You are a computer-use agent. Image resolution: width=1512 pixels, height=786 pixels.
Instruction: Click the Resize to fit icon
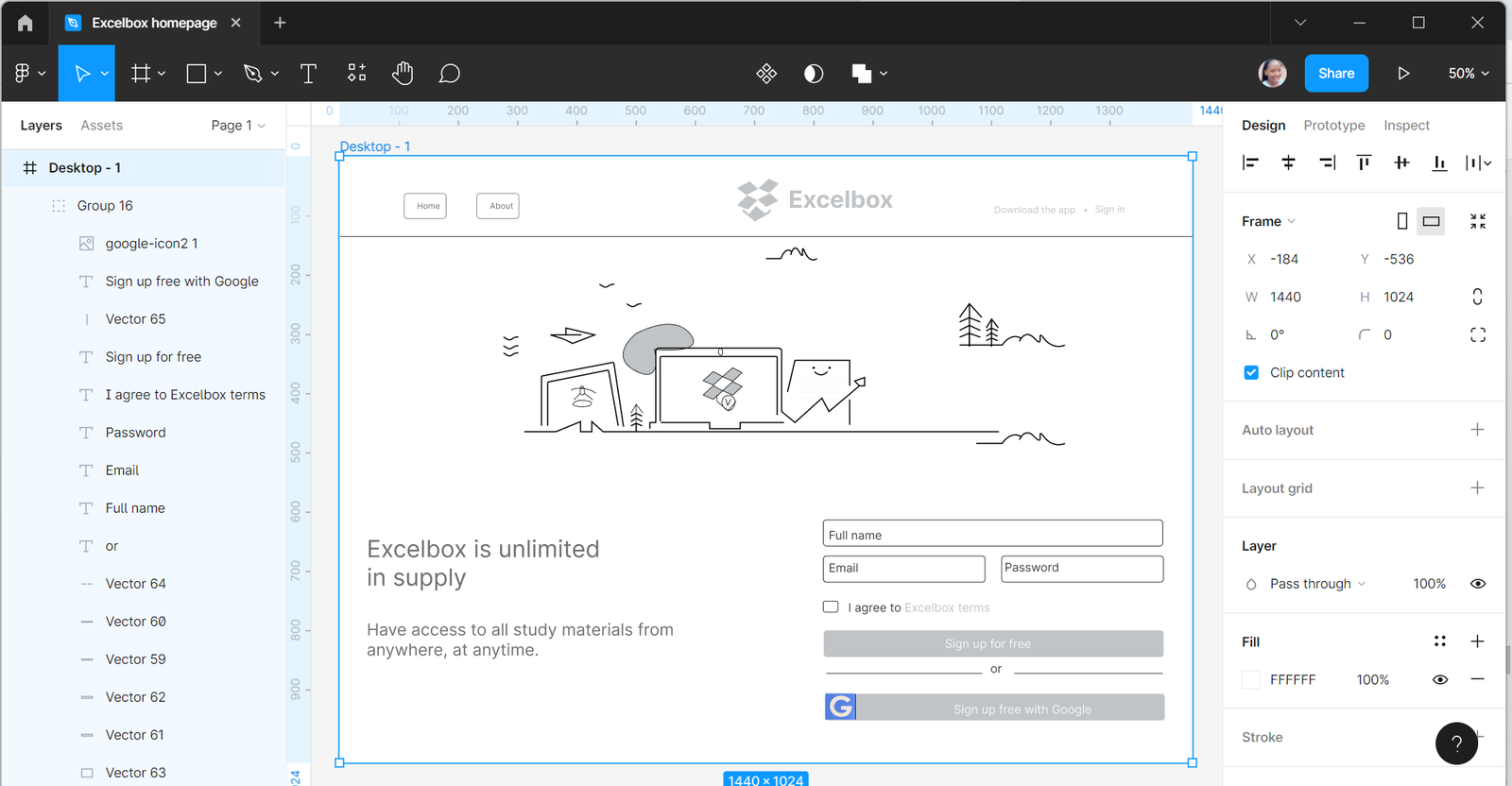coord(1478,221)
